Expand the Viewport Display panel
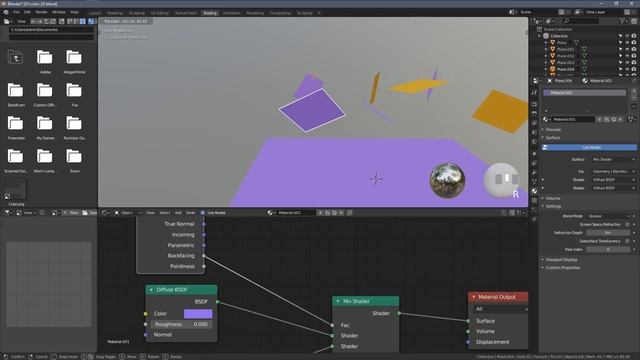This screenshot has height=360, width=640. point(562,260)
